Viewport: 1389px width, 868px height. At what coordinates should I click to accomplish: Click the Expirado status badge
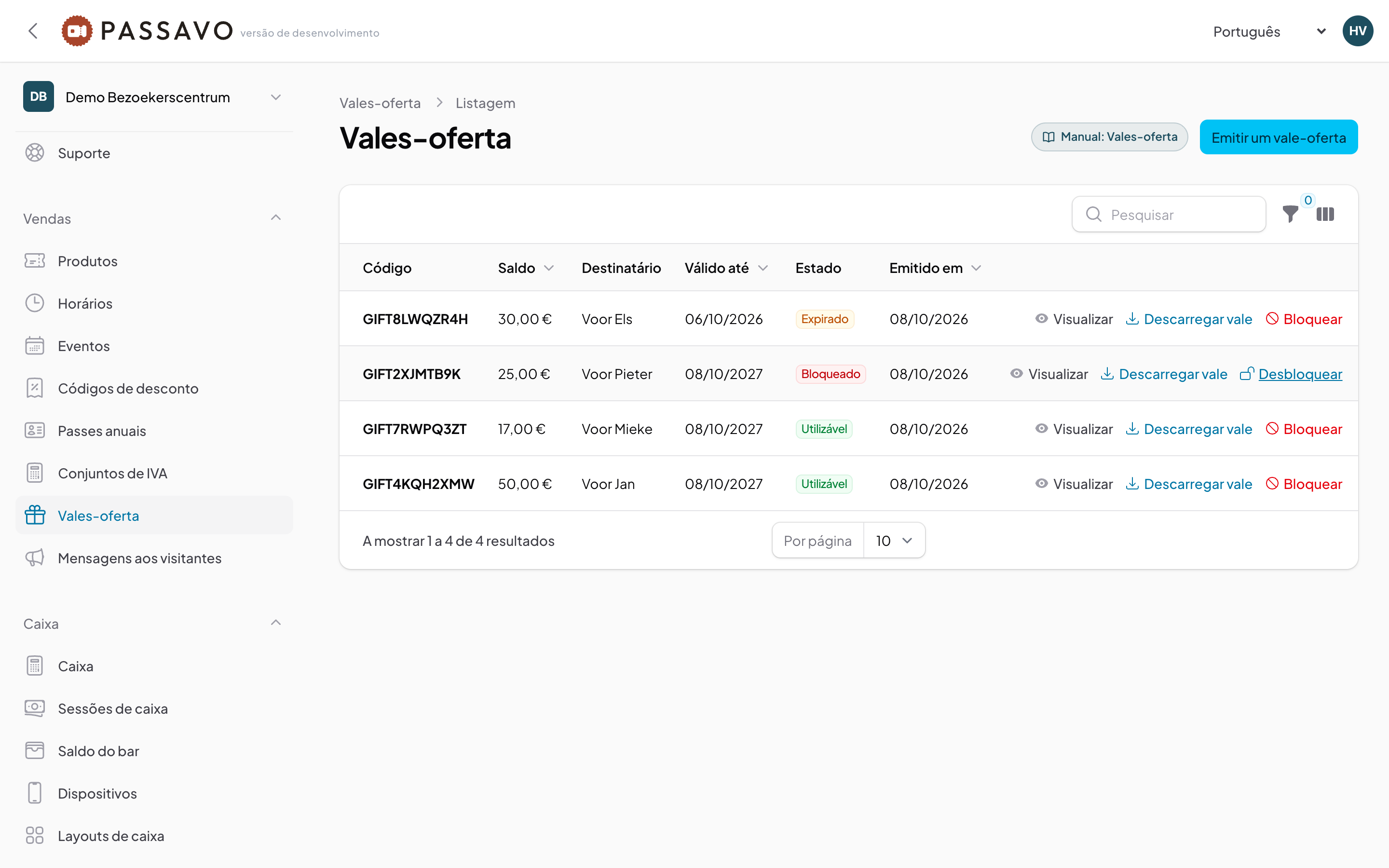tap(824, 319)
